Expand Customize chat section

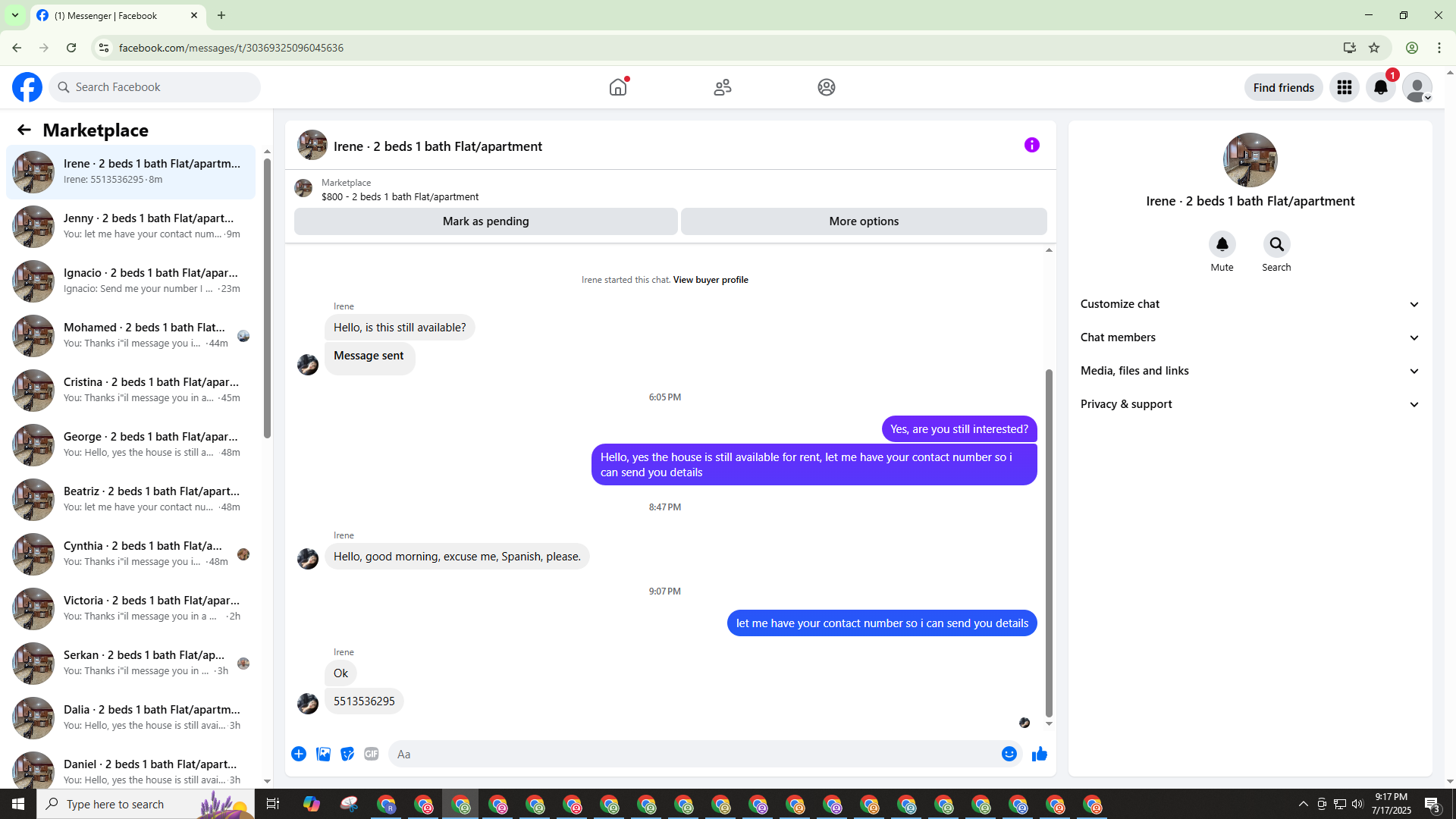point(1250,304)
